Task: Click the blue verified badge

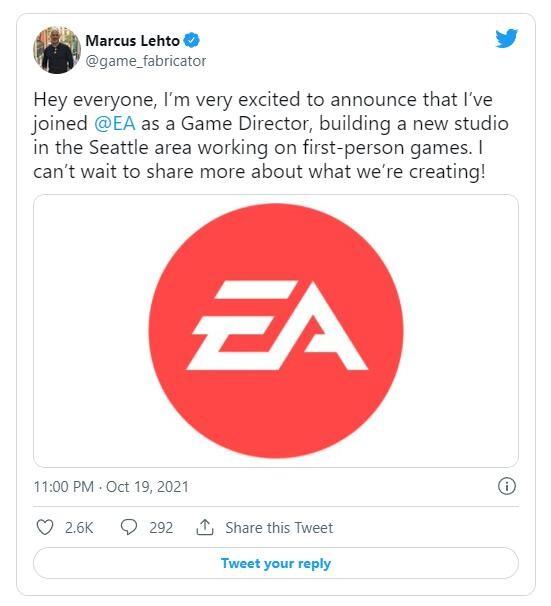Action: tap(192, 40)
